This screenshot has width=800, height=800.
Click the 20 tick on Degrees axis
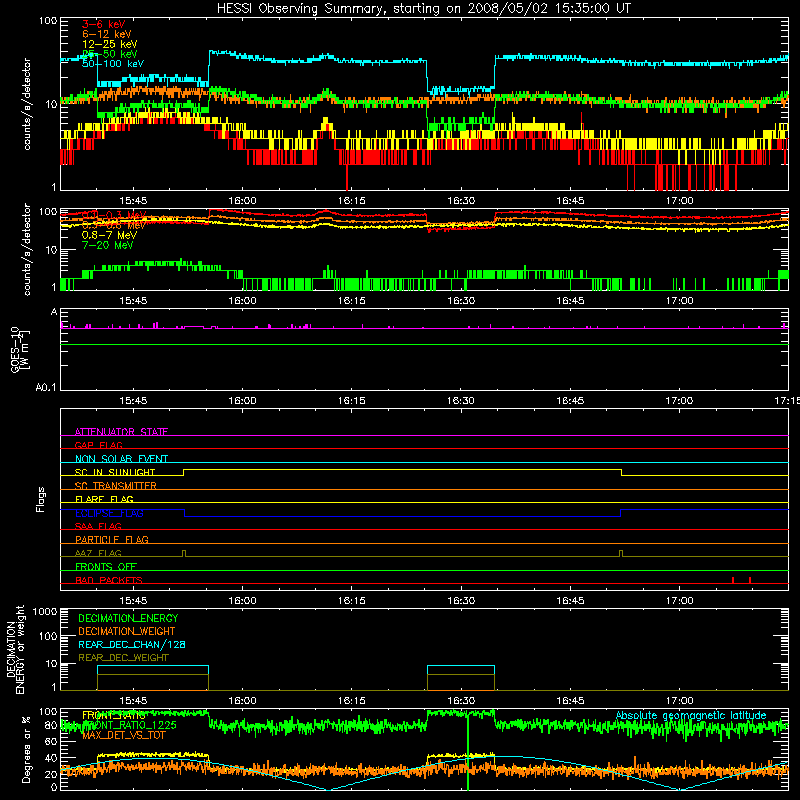coord(51,774)
